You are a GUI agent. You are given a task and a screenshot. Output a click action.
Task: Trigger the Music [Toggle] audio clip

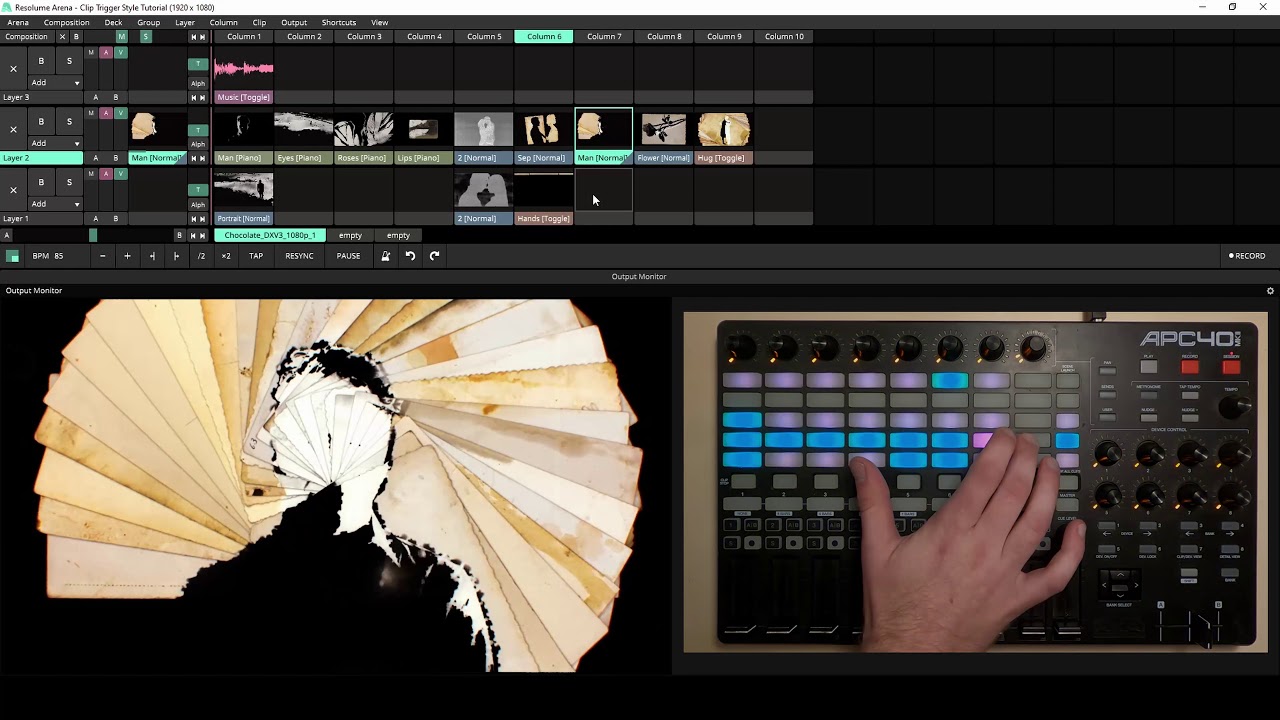point(244,69)
